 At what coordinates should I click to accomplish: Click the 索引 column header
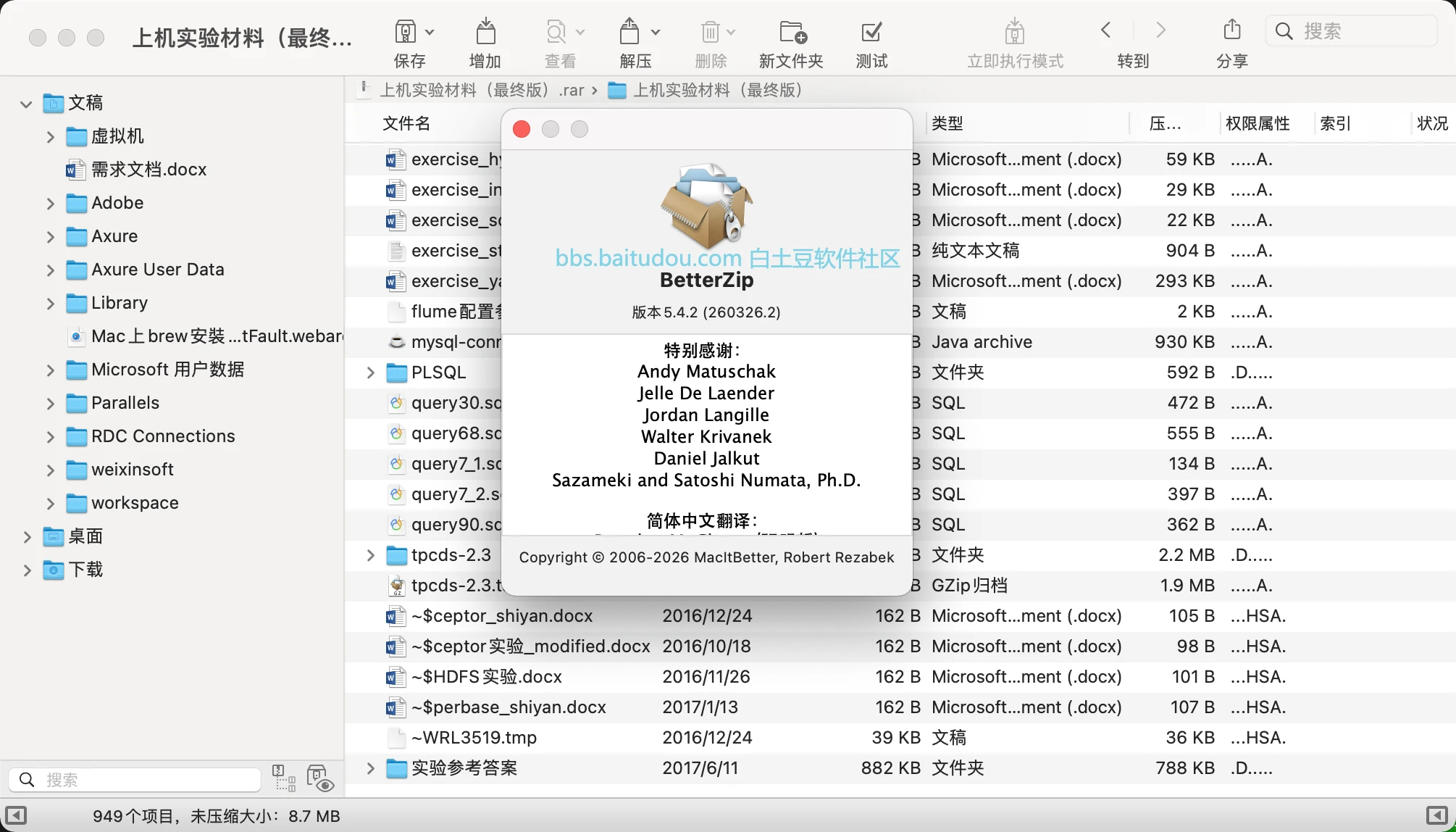pyautogui.click(x=1335, y=123)
